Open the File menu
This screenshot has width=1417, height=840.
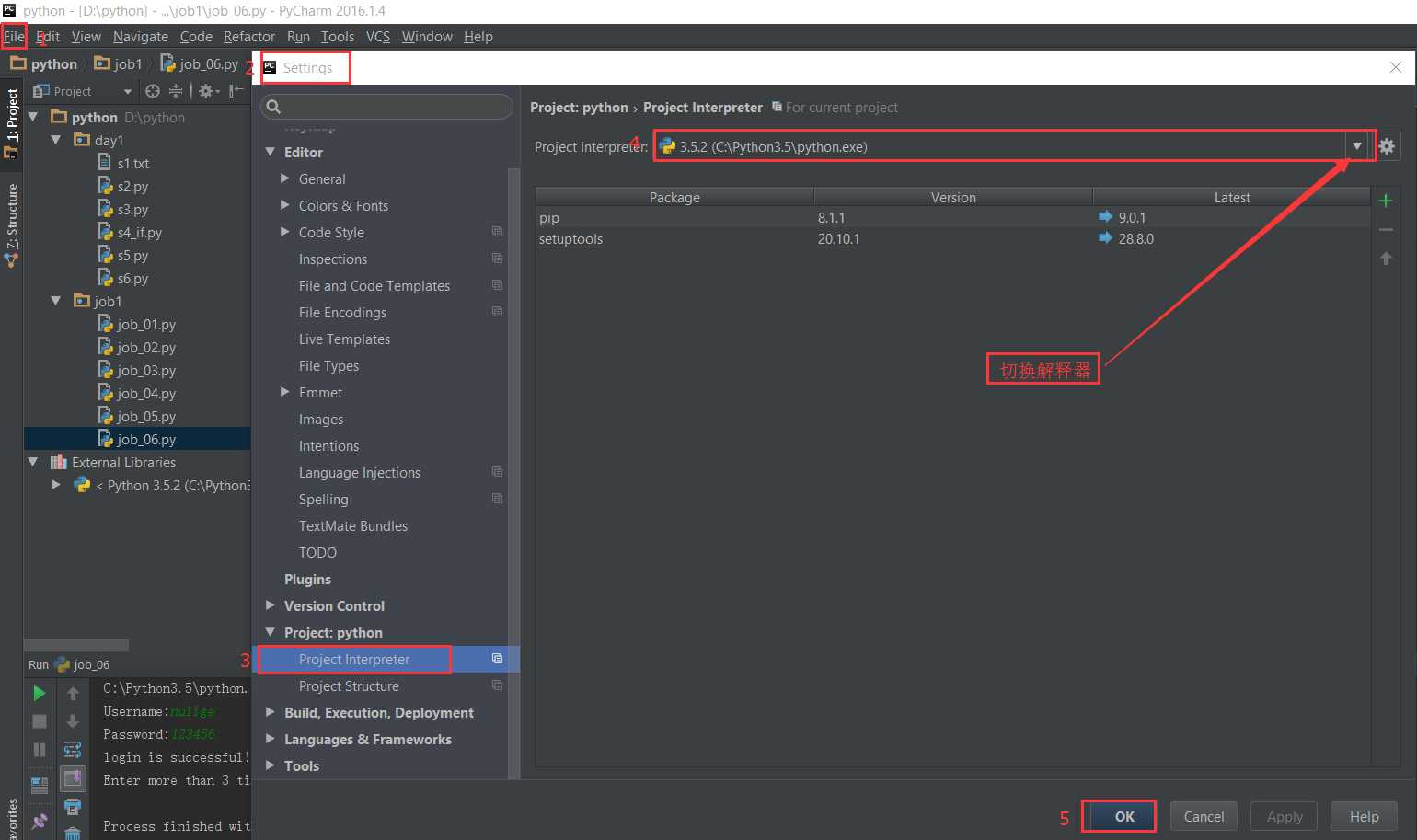point(14,37)
